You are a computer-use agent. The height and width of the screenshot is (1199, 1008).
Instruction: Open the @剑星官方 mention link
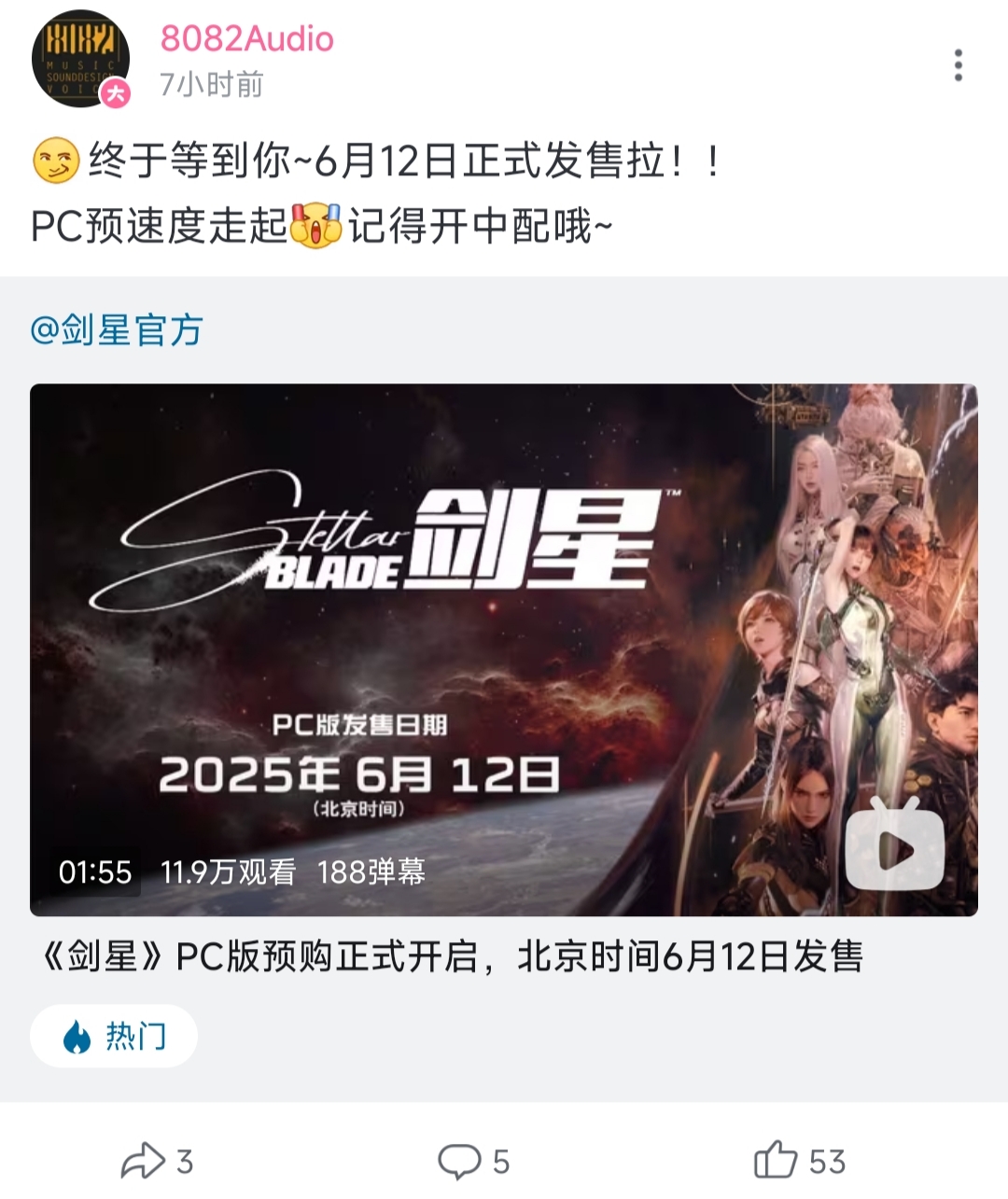[x=117, y=330]
